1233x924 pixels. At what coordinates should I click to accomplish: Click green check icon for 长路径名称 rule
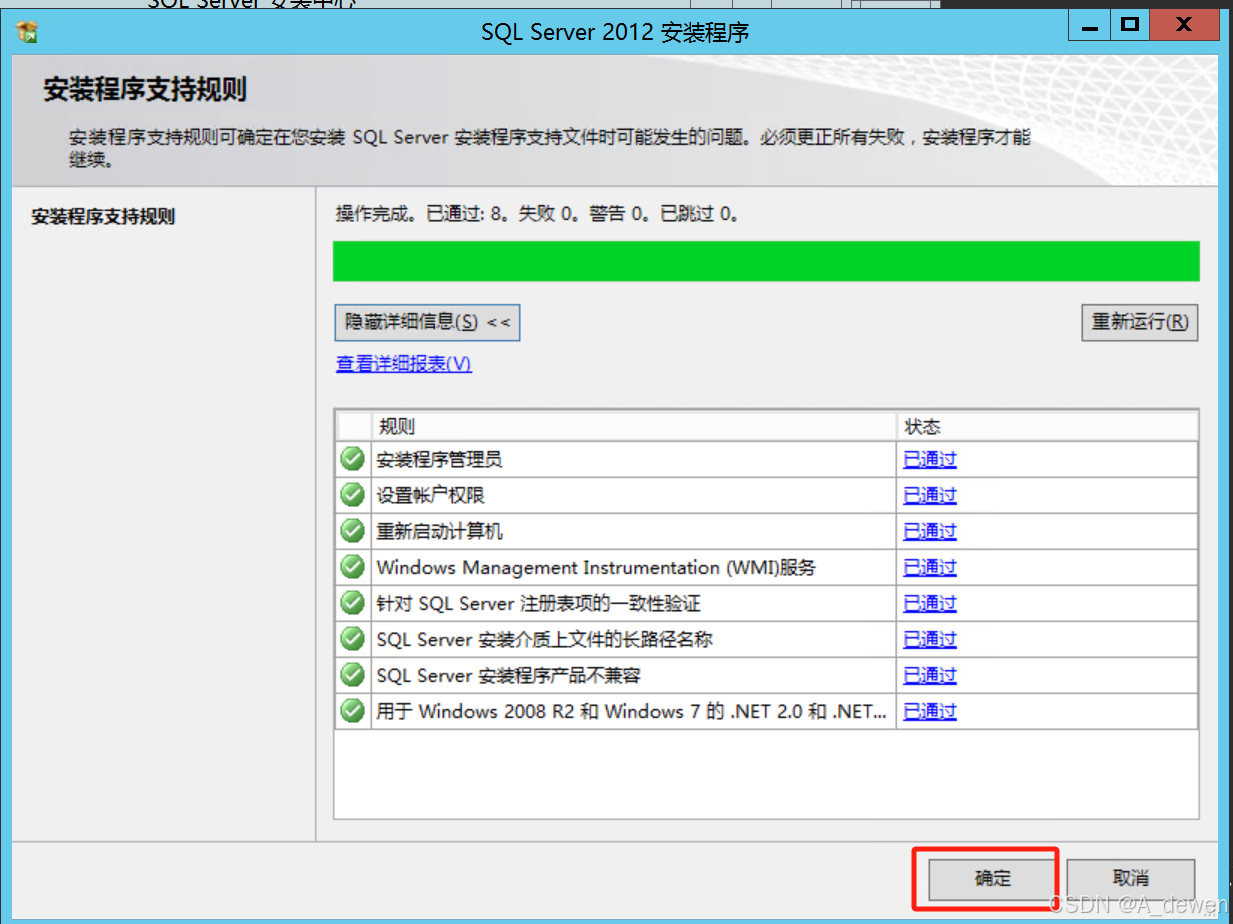point(352,639)
